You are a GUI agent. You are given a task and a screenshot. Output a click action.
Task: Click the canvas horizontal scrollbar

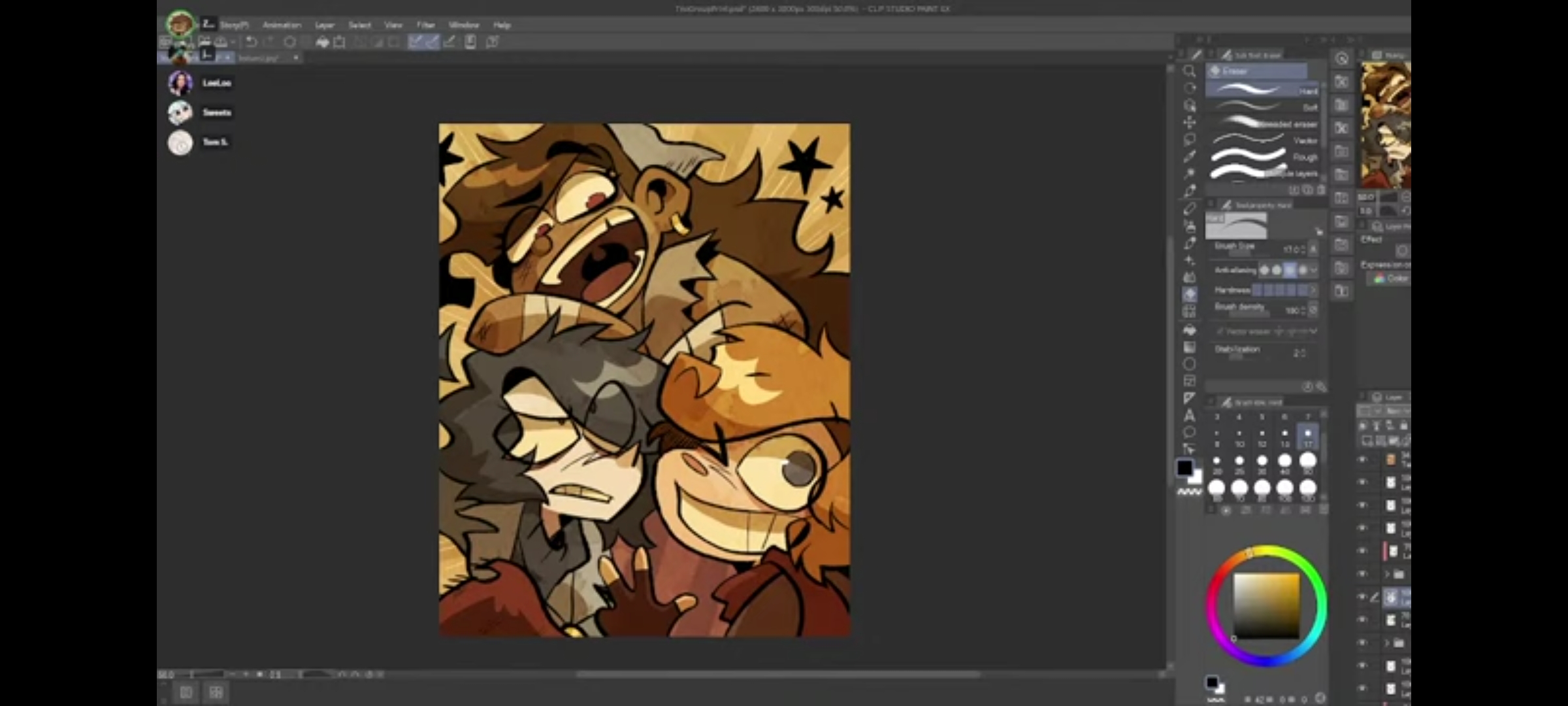point(777,674)
